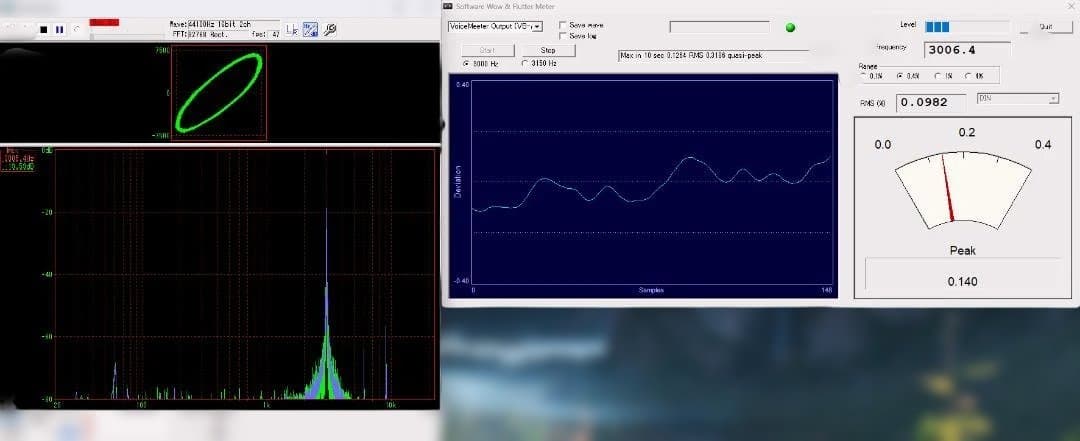Click the red level indicator bar in the analyzer
Image resolution: width=1080 pixels, height=441 pixels.
[x=104, y=21]
